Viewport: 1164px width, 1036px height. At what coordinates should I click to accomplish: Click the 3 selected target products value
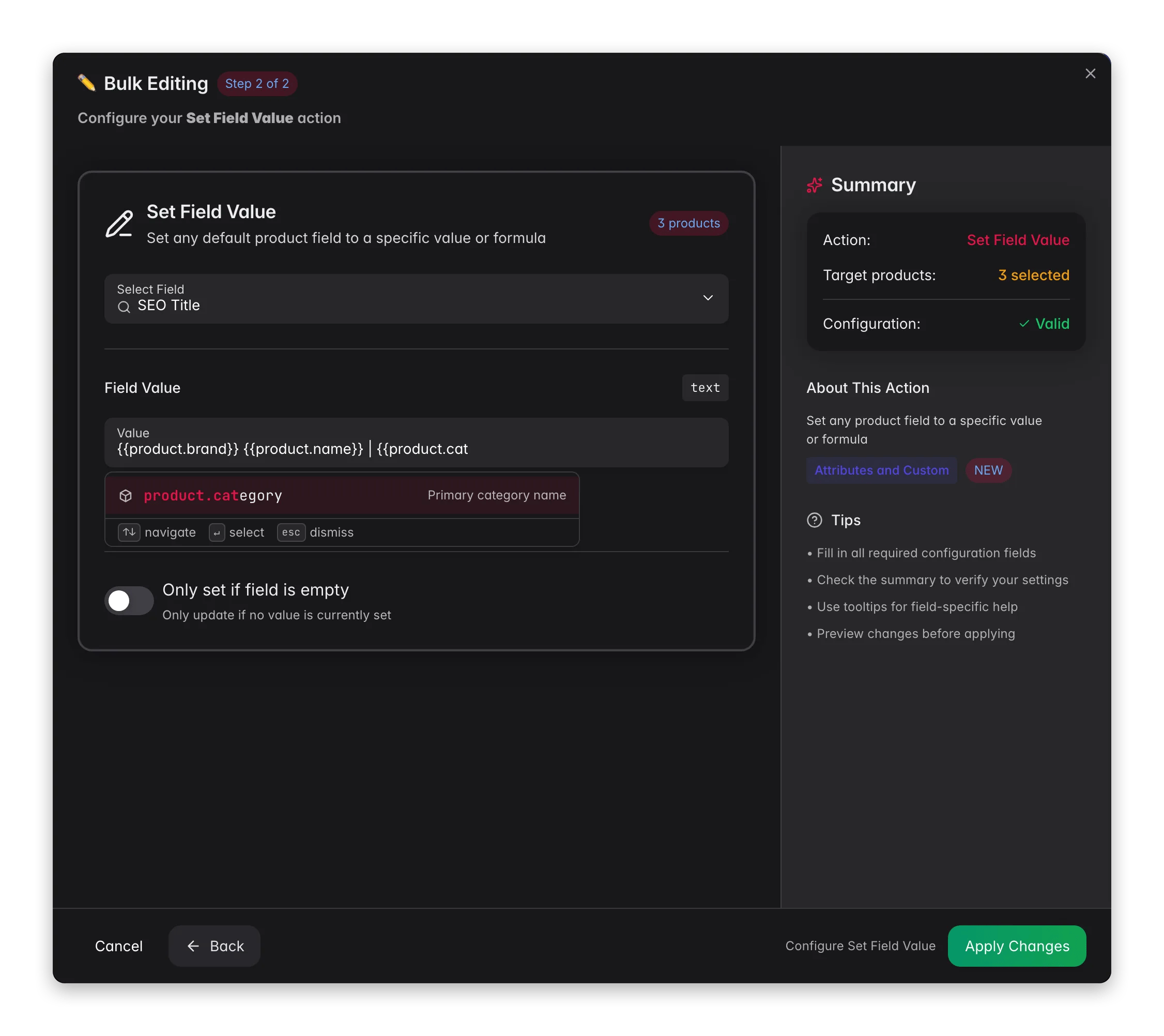click(x=1034, y=275)
